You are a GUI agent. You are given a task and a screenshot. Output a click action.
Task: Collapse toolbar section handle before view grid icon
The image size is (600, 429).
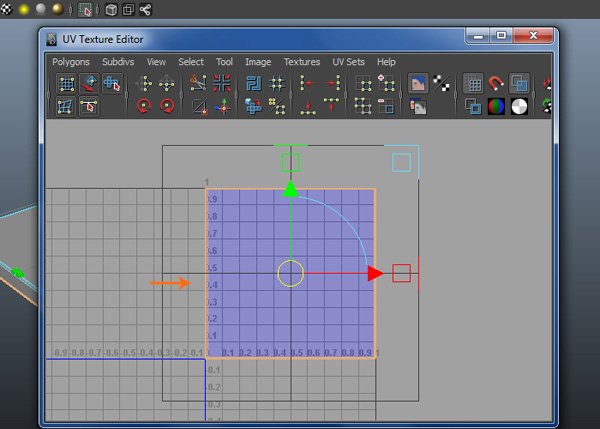[x=455, y=95]
